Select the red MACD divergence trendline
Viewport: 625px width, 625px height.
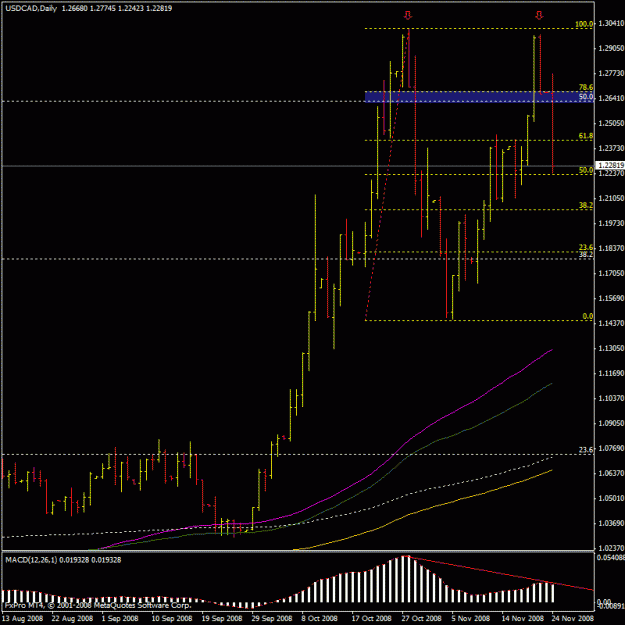pos(498,572)
